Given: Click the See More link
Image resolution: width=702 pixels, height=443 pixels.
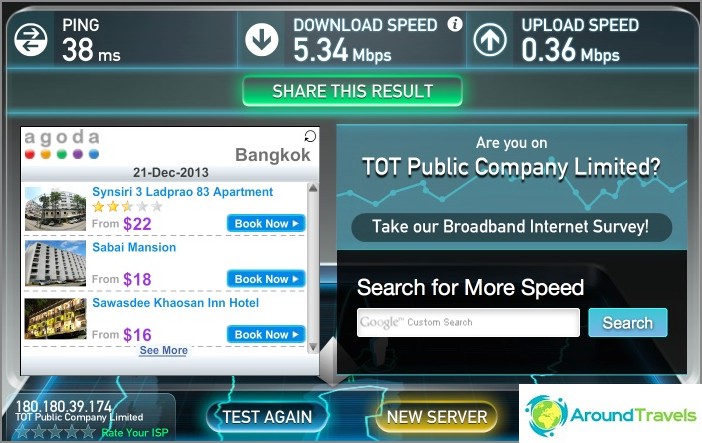Looking at the screenshot, I should [x=163, y=350].
